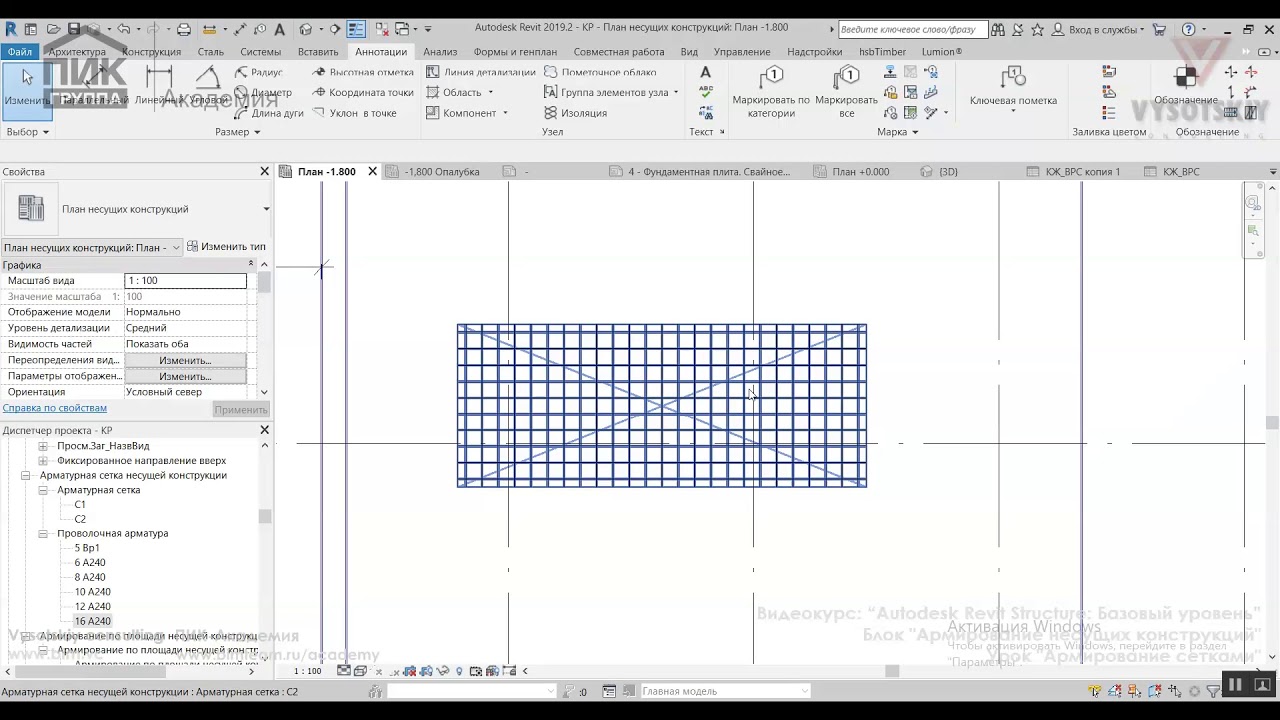1280x720 pixels.
Task: Click the Project Browser vertical scrollbar thumb
Action: (x=264, y=516)
